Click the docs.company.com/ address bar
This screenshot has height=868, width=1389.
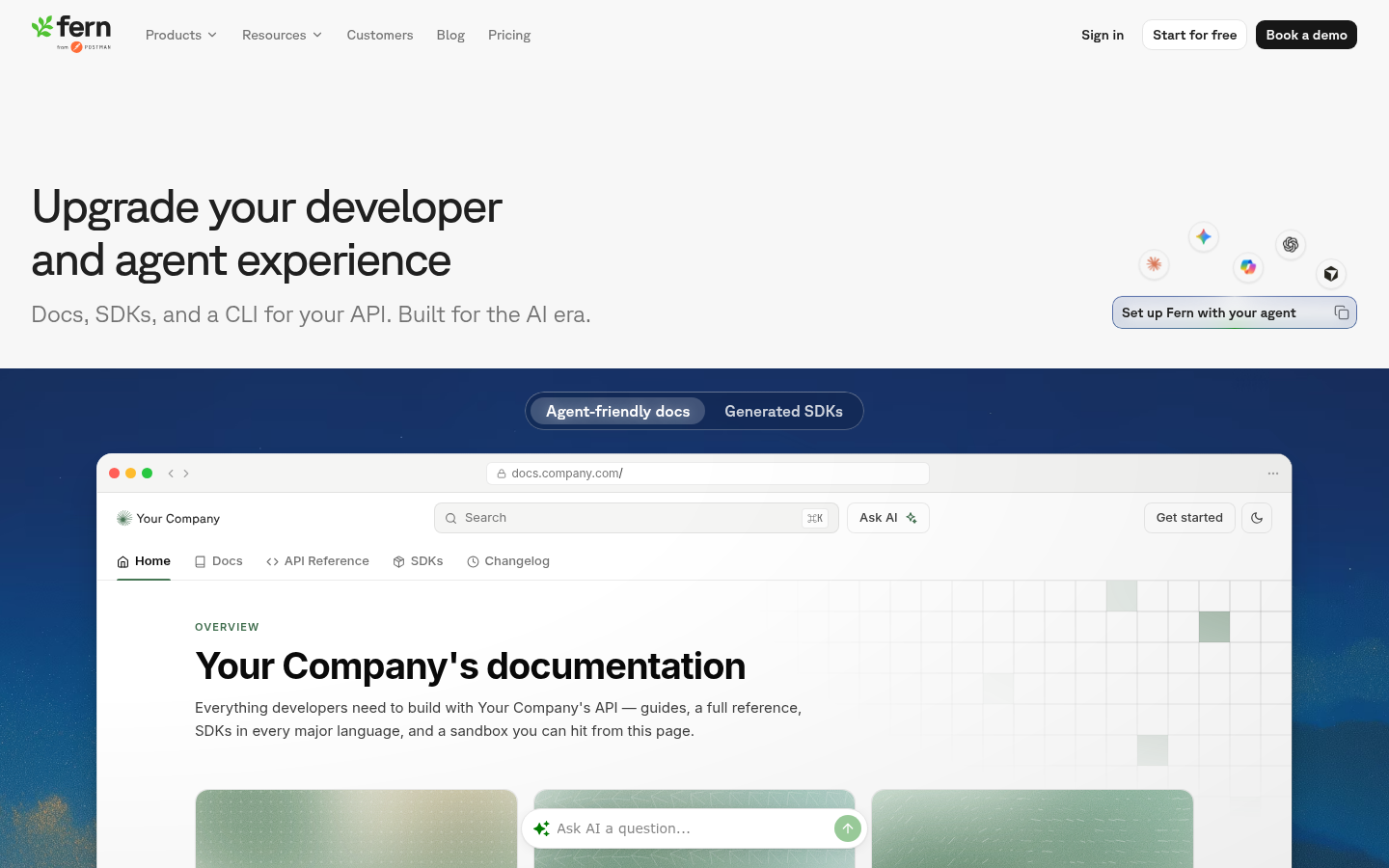[x=708, y=474]
